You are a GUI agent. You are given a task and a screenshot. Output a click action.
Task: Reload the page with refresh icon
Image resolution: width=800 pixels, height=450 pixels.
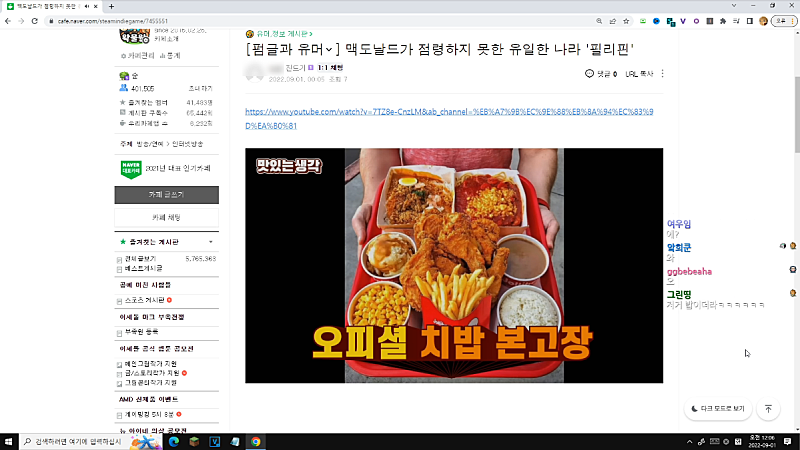click(35, 21)
